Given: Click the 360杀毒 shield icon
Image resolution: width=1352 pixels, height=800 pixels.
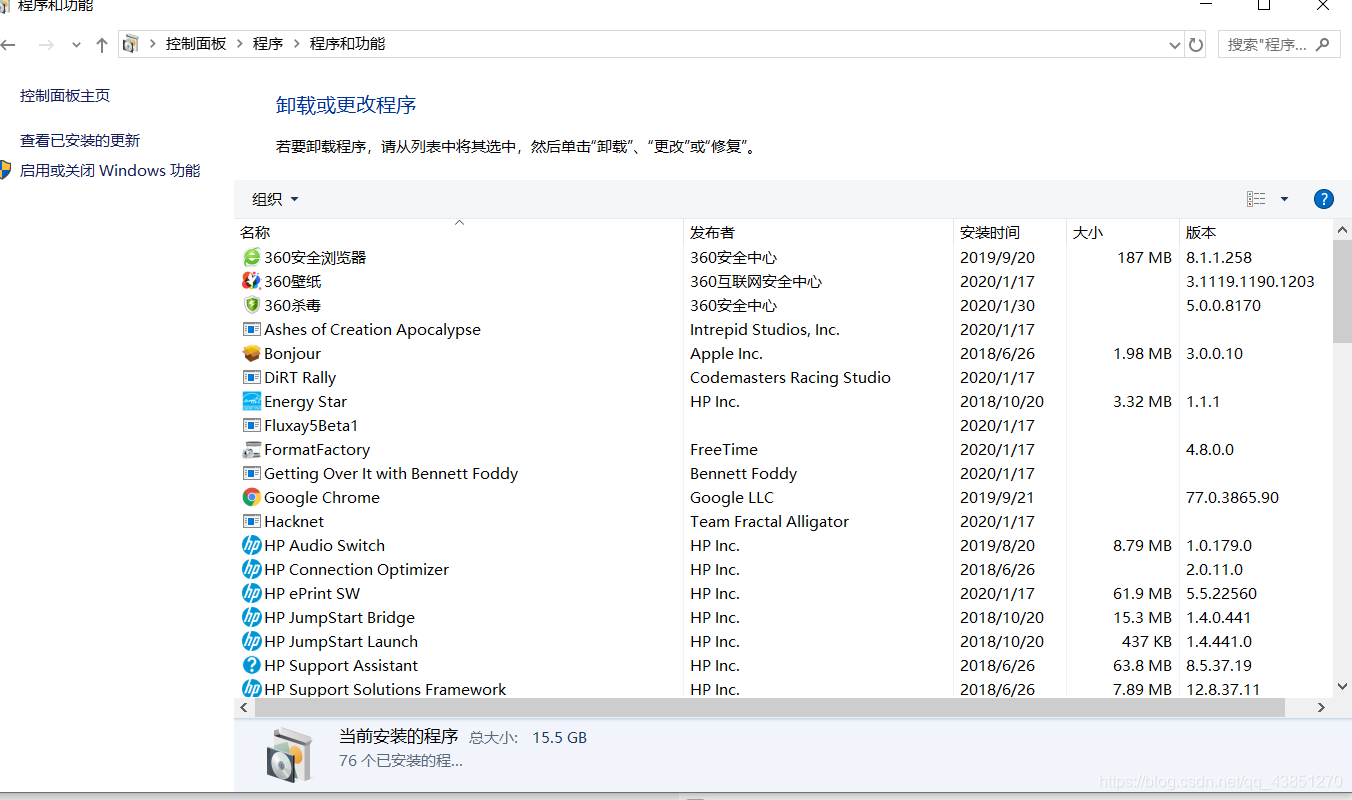Looking at the screenshot, I should point(251,305).
